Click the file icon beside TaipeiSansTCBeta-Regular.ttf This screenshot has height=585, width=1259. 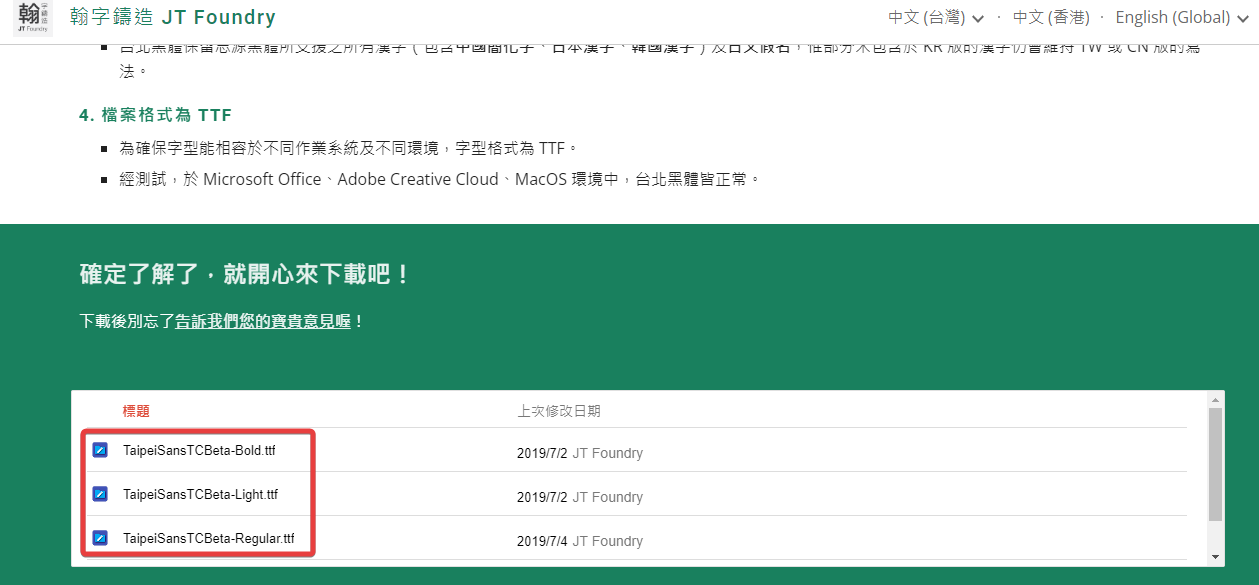[x=100, y=538]
